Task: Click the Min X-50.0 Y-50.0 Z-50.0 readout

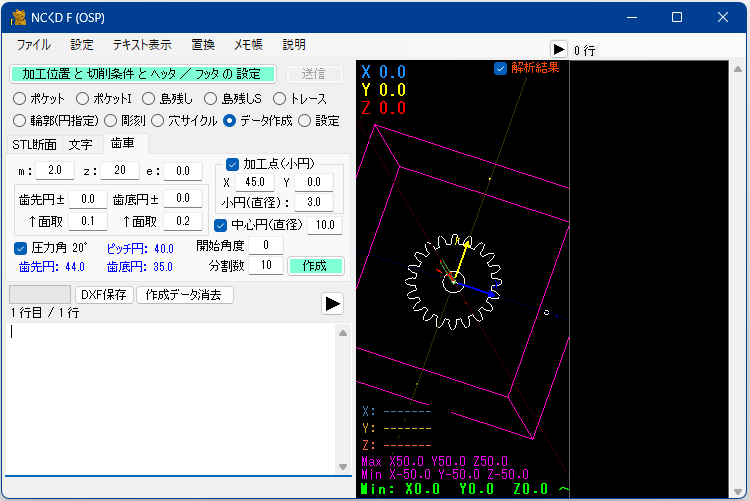Action: (445, 474)
